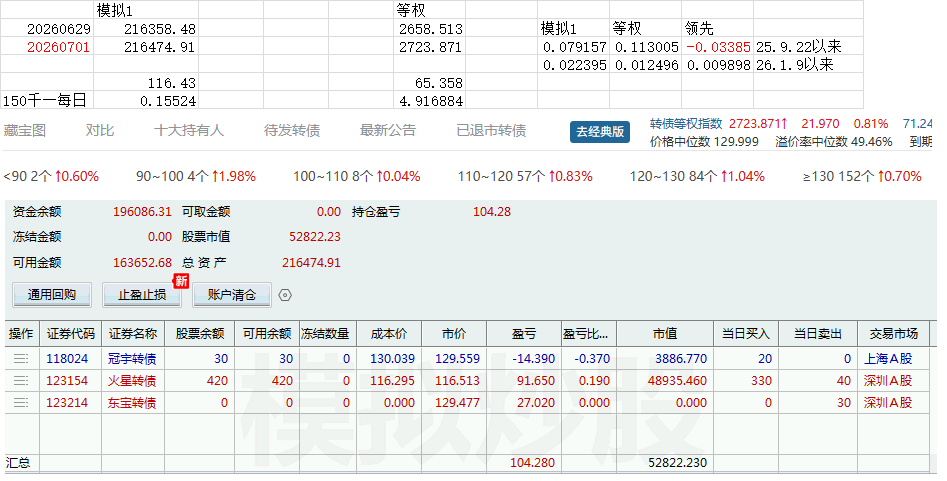Switch to the 待发转债 tab
The image size is (947, 481).
tap(292, 130)
